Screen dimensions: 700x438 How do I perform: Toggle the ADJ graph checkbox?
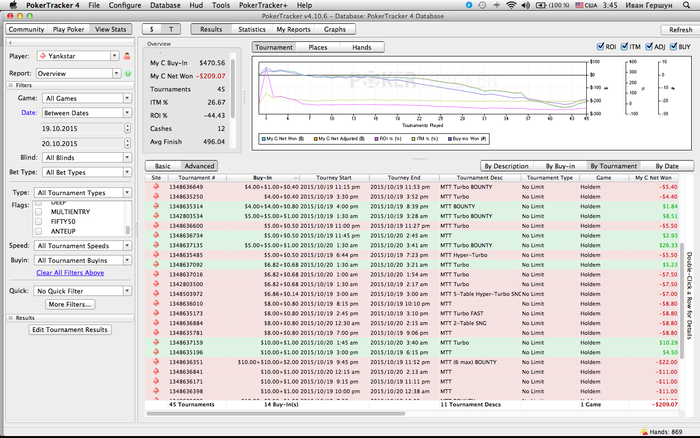coord(649,46)
